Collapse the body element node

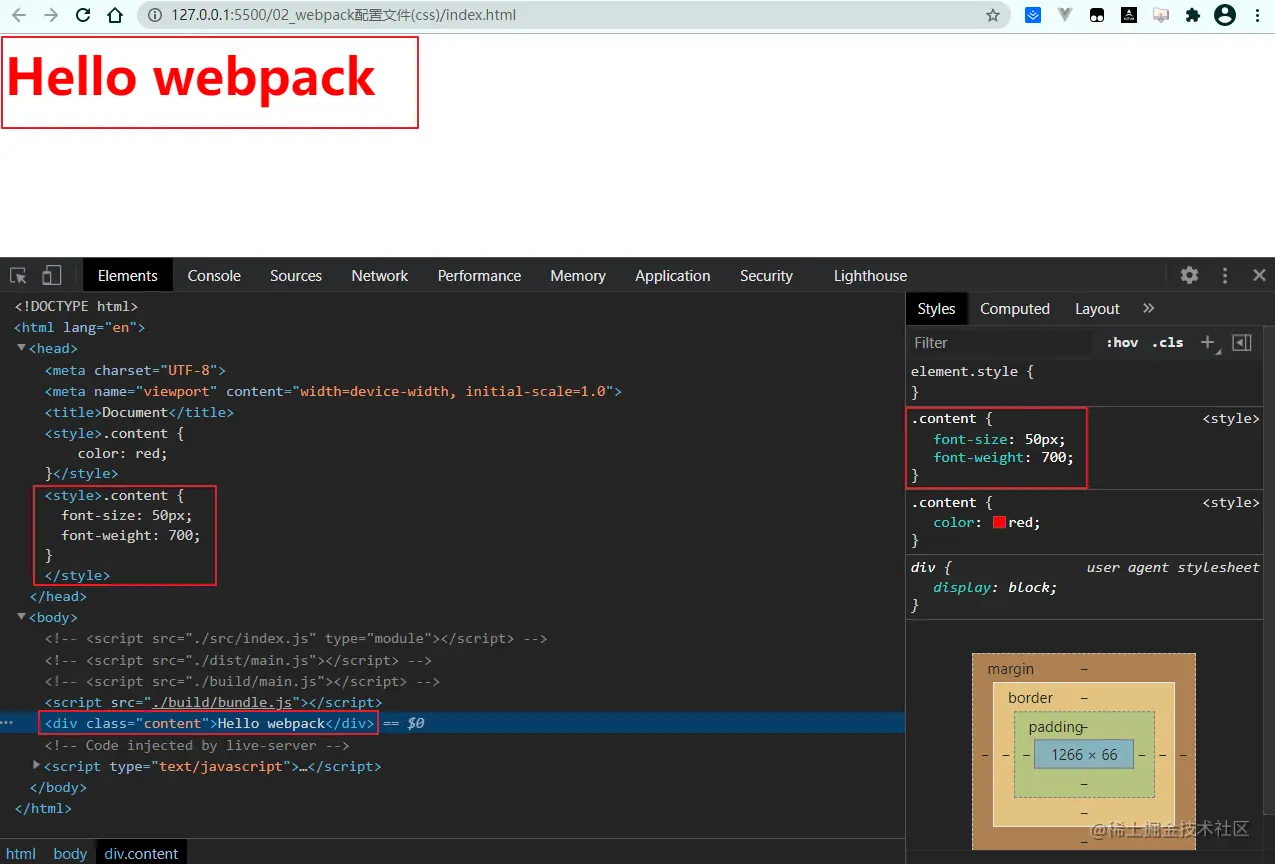click(x=22, y=617)
